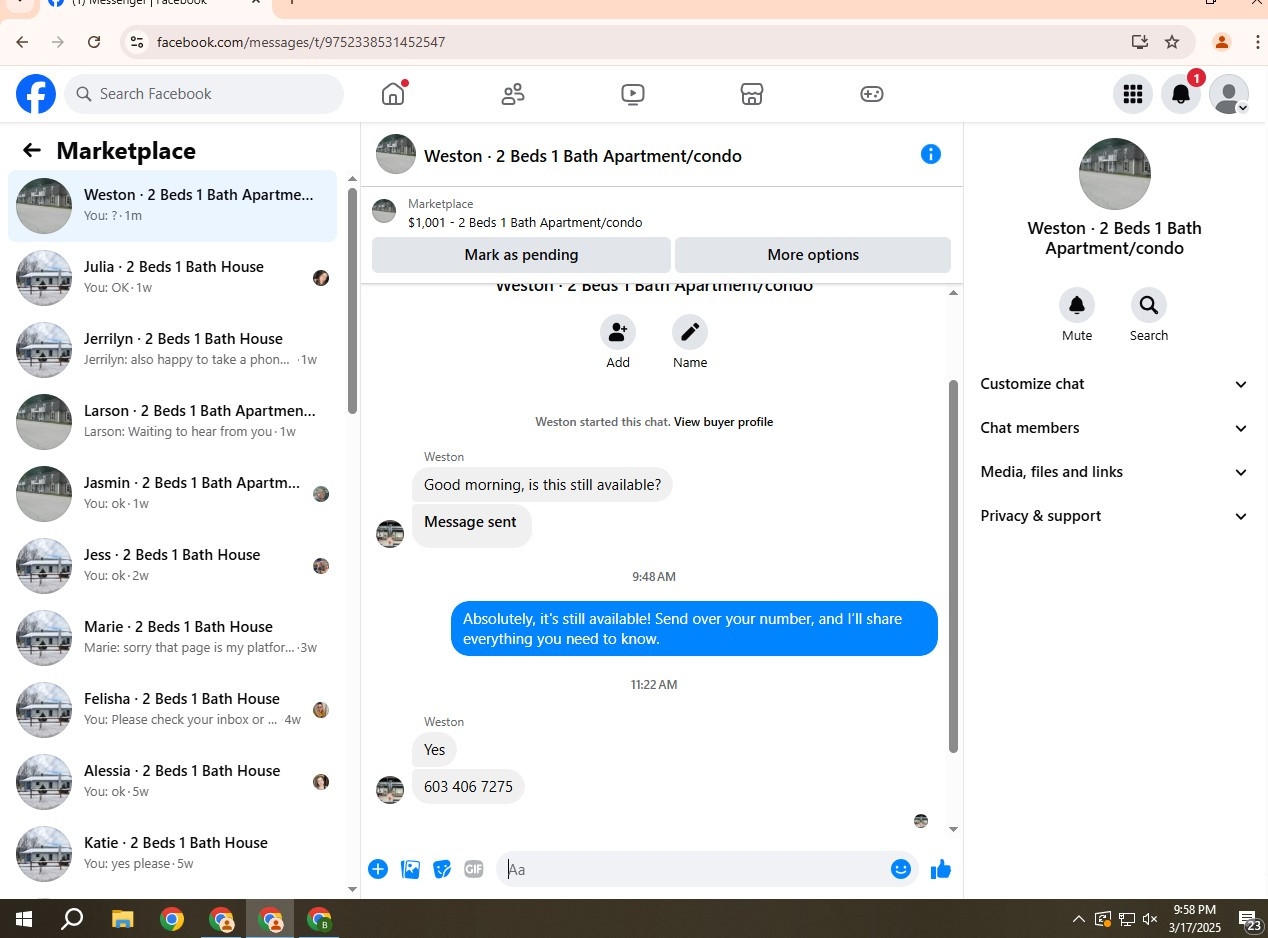Bookmark this page with star icon
1268x938 pixels.
click(x=1172, y=42)
